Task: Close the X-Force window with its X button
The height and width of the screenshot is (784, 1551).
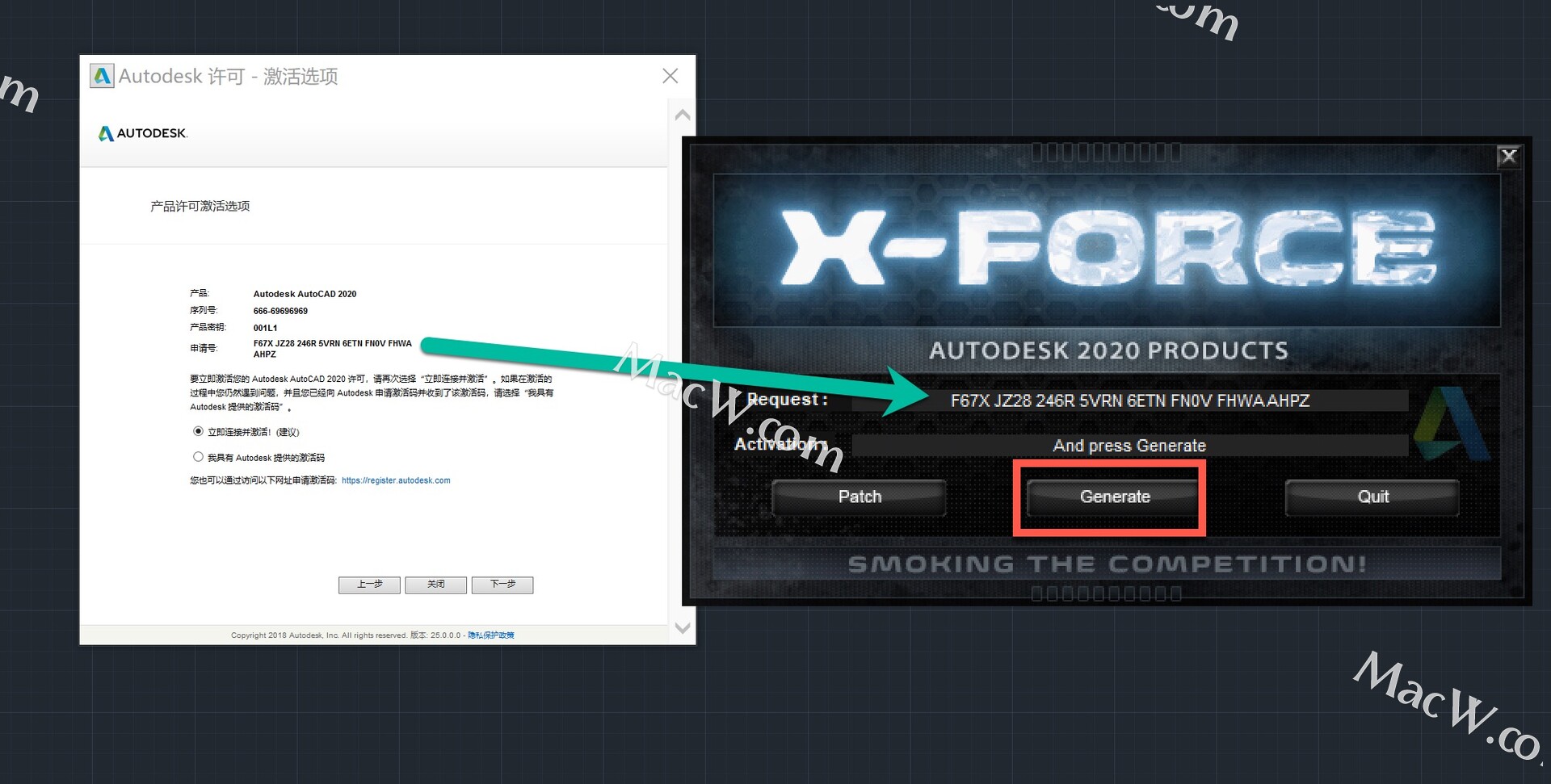Action: tap(1508, 156)
